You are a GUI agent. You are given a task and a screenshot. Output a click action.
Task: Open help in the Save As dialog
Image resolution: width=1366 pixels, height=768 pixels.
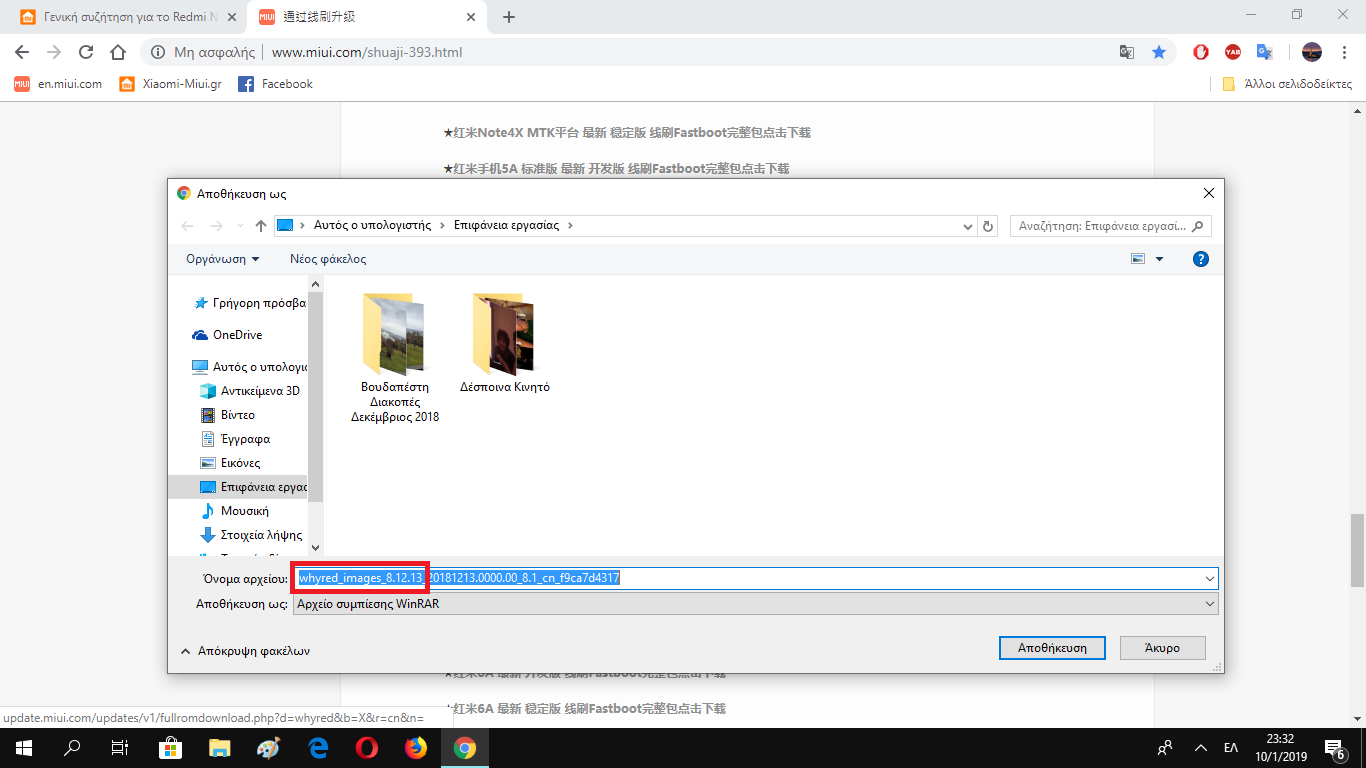pos(1201,259)
